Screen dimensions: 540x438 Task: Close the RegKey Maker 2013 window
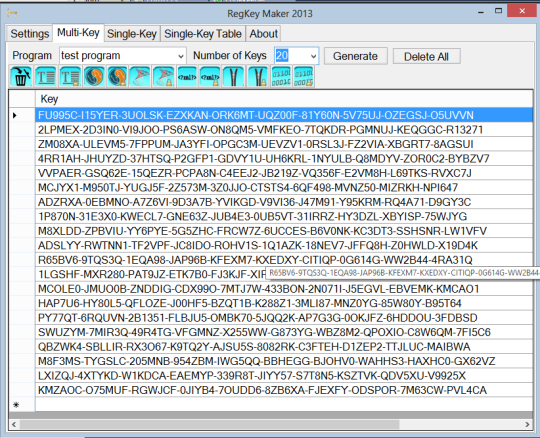click(522, 11)
